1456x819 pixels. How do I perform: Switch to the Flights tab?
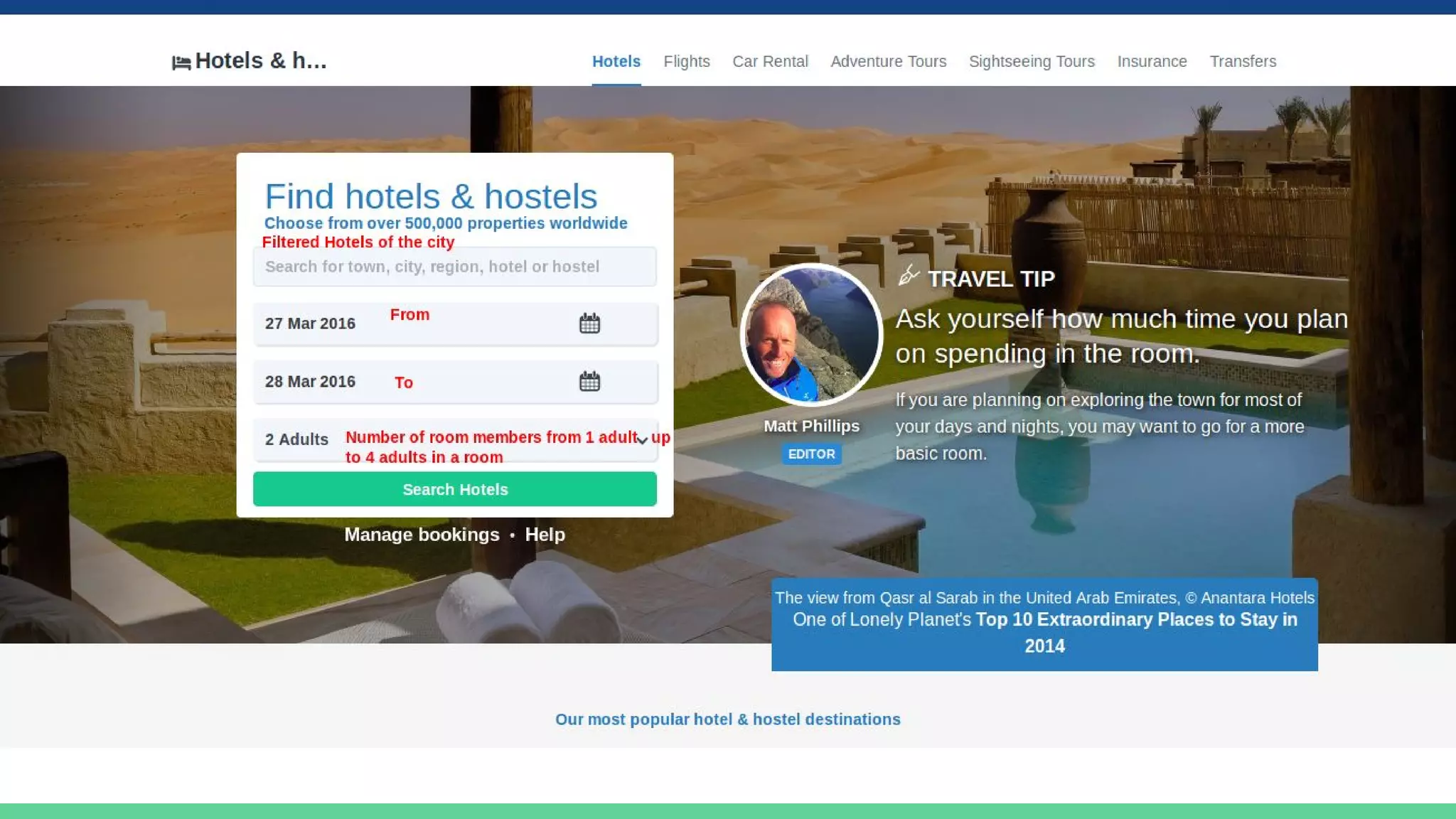pos(687,62)
